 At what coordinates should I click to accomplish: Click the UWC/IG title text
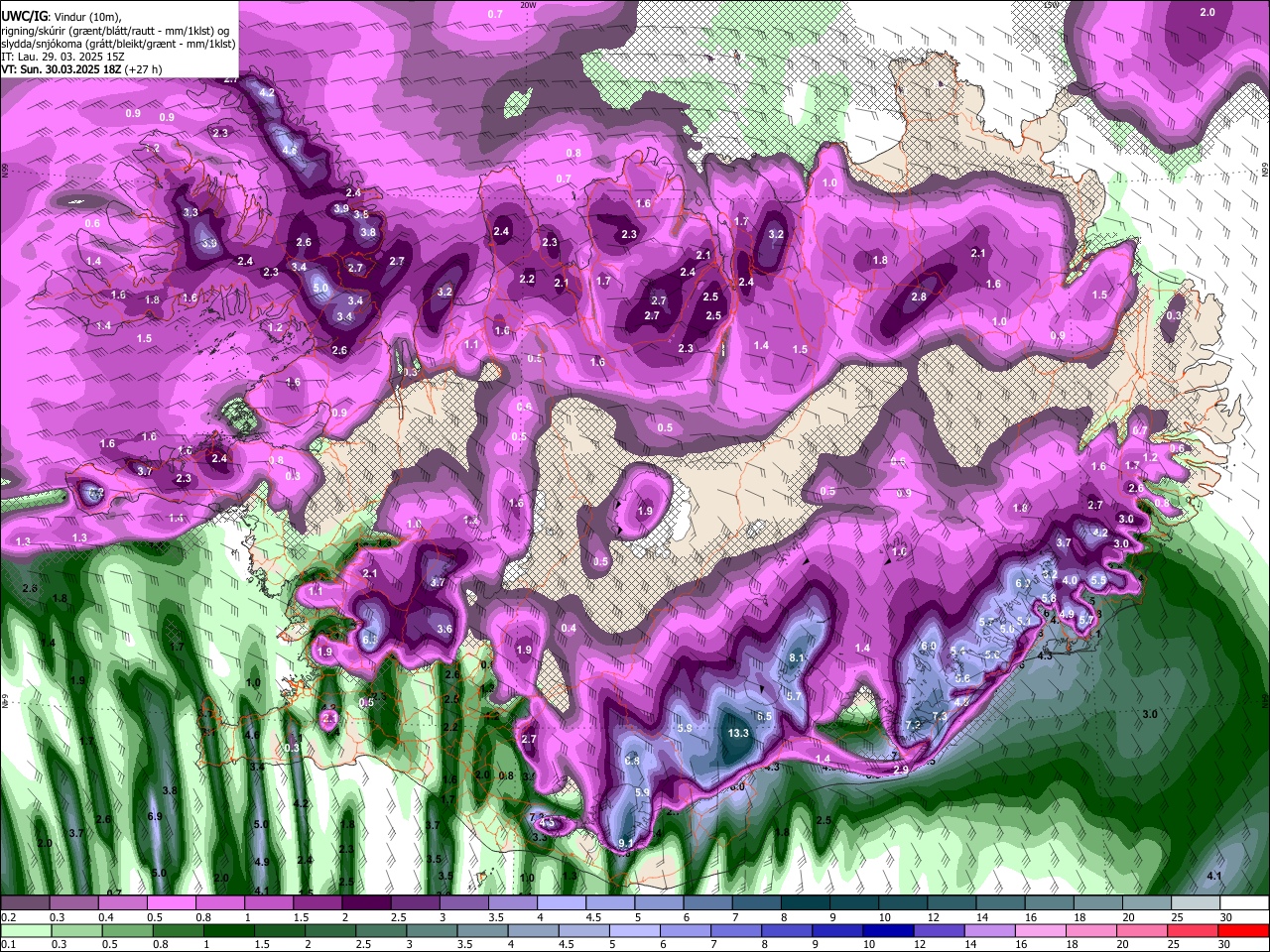[23, 17]
